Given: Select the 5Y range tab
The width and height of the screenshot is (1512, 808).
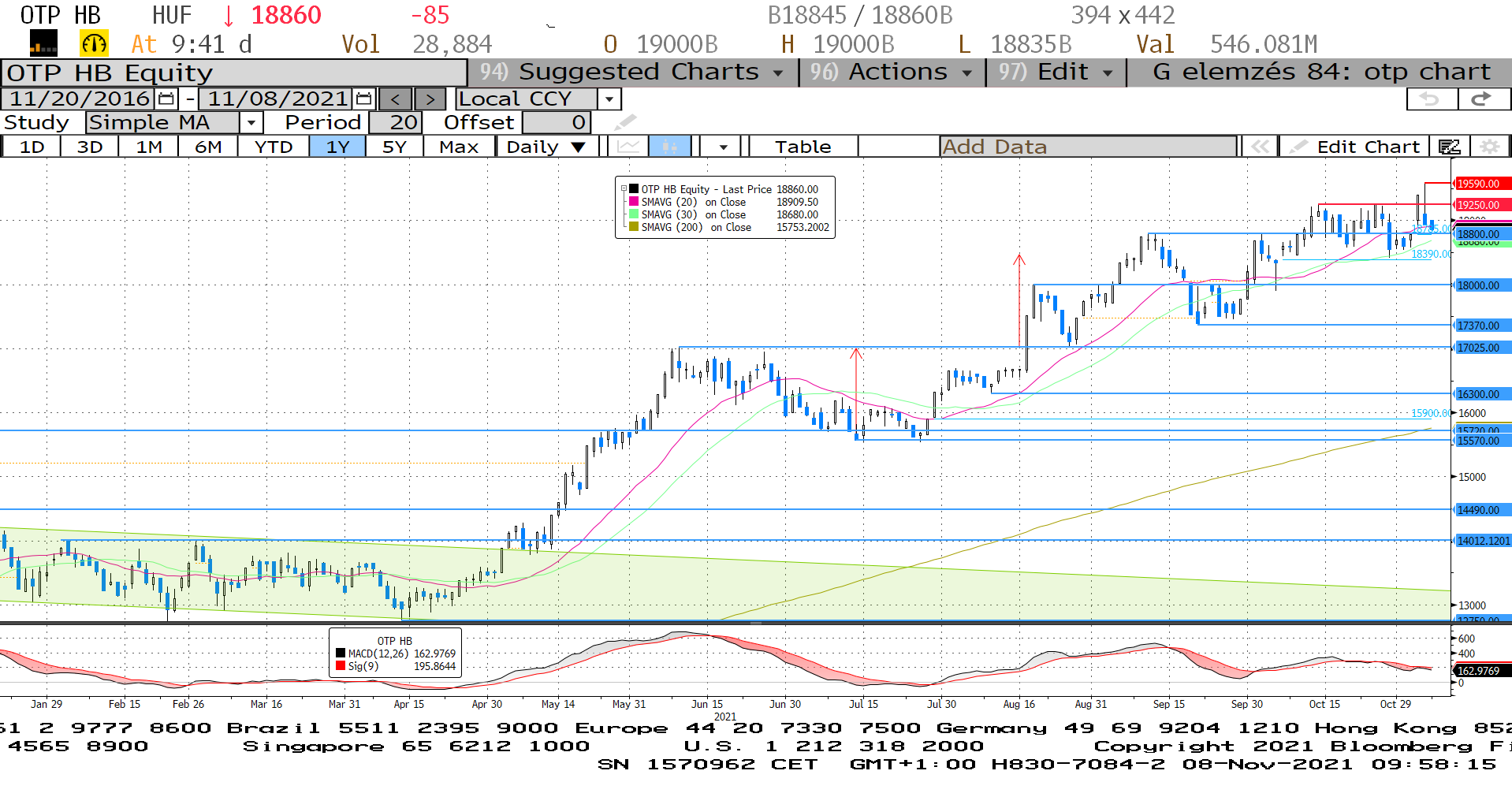Looking at the screenshot, I should [394, 147].
